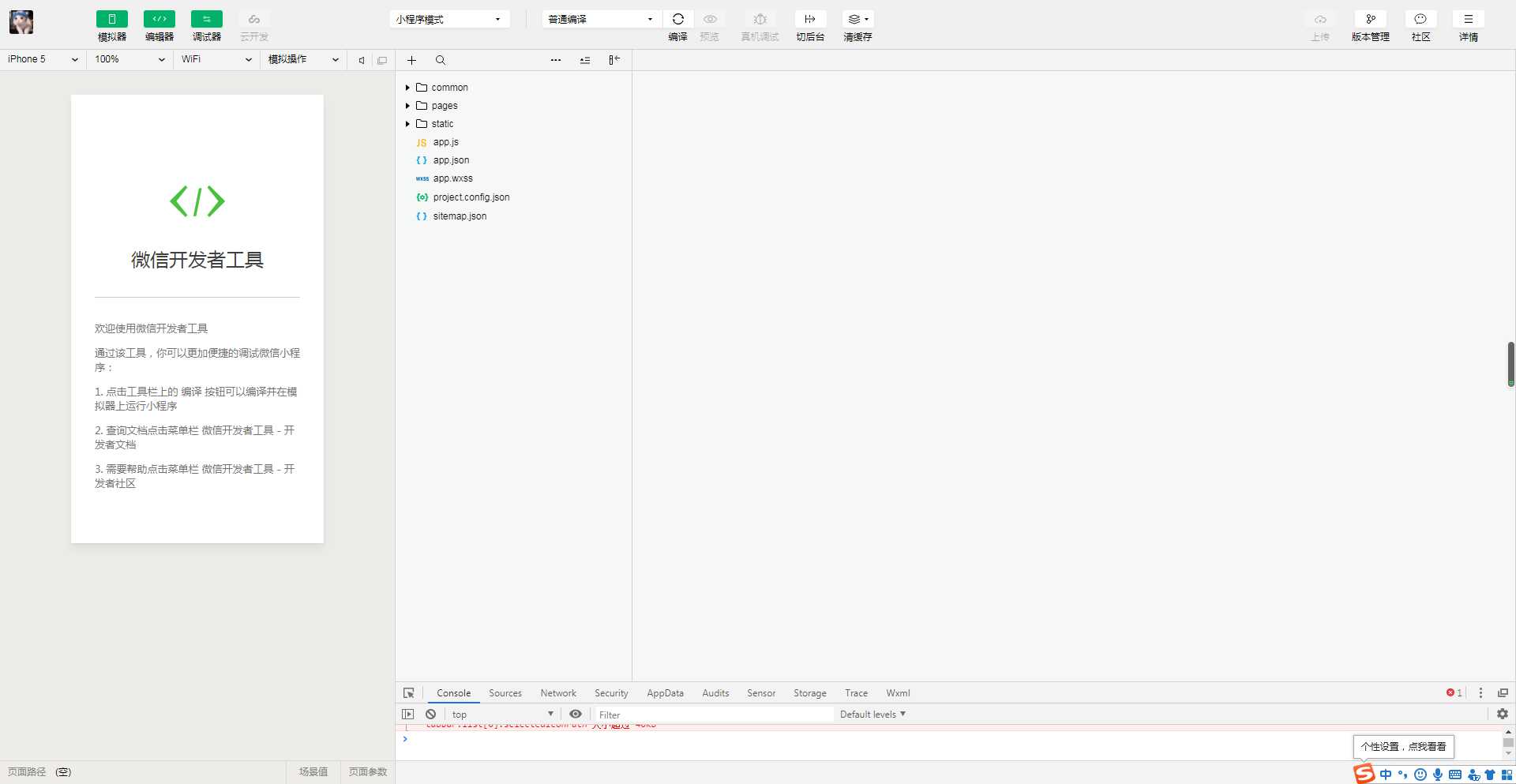Switch to the Storage tab
Viewport: 1516px width, 784px height.
(810, 693)
